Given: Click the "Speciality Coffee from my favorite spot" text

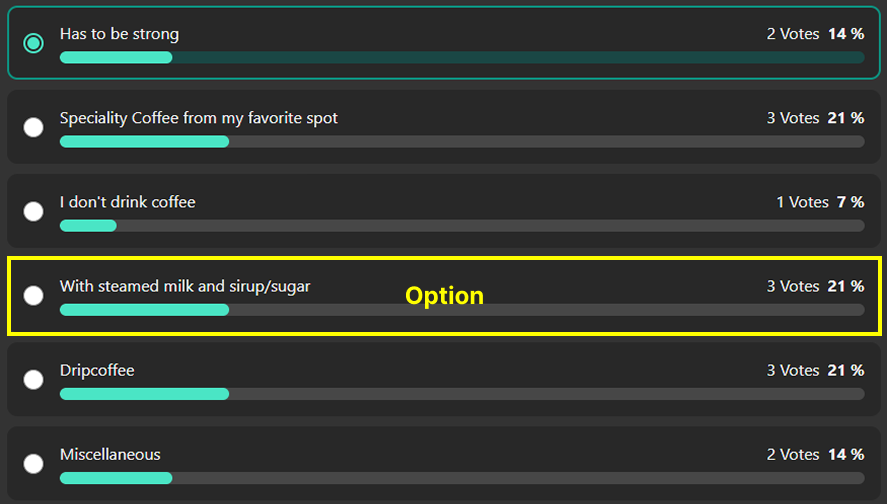Looking at the screenshot, I should 198,118.
